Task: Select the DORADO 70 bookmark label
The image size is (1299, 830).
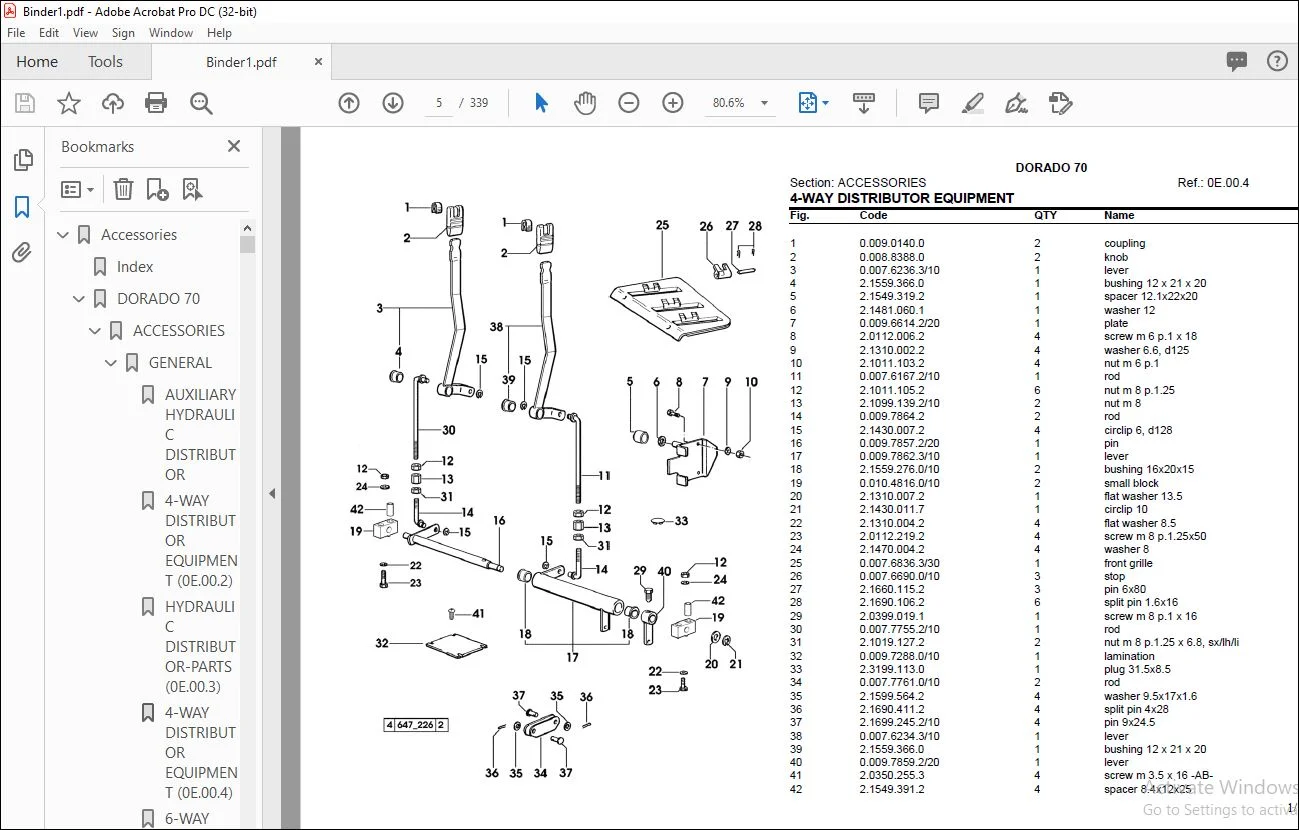Action: point(159,299)
